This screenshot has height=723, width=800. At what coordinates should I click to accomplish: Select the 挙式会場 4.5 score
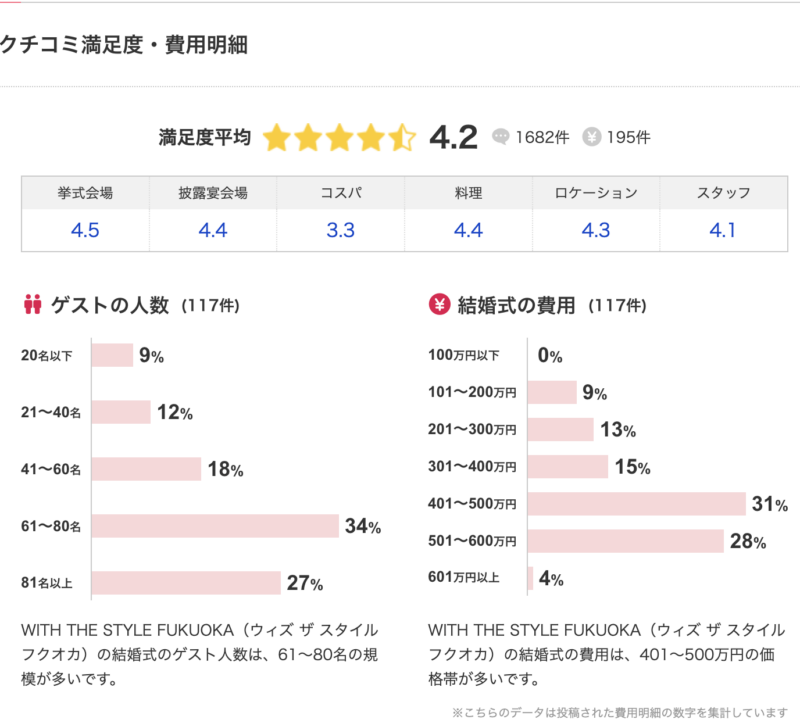pyautogui.click(x=85, y=231)
